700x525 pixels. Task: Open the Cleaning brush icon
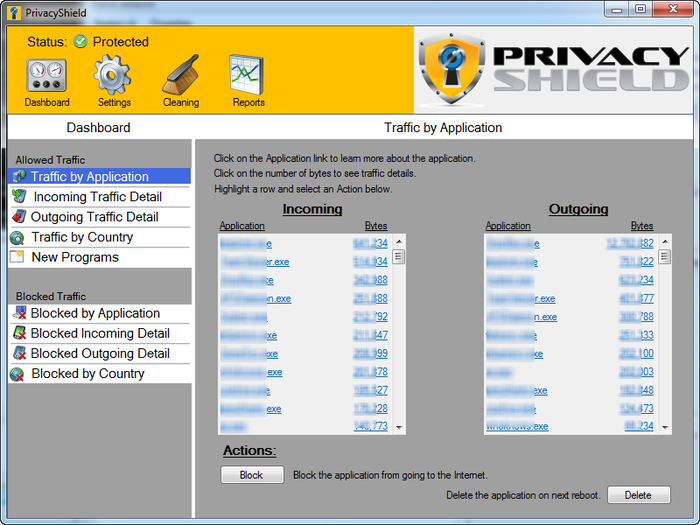coord(180,75)
